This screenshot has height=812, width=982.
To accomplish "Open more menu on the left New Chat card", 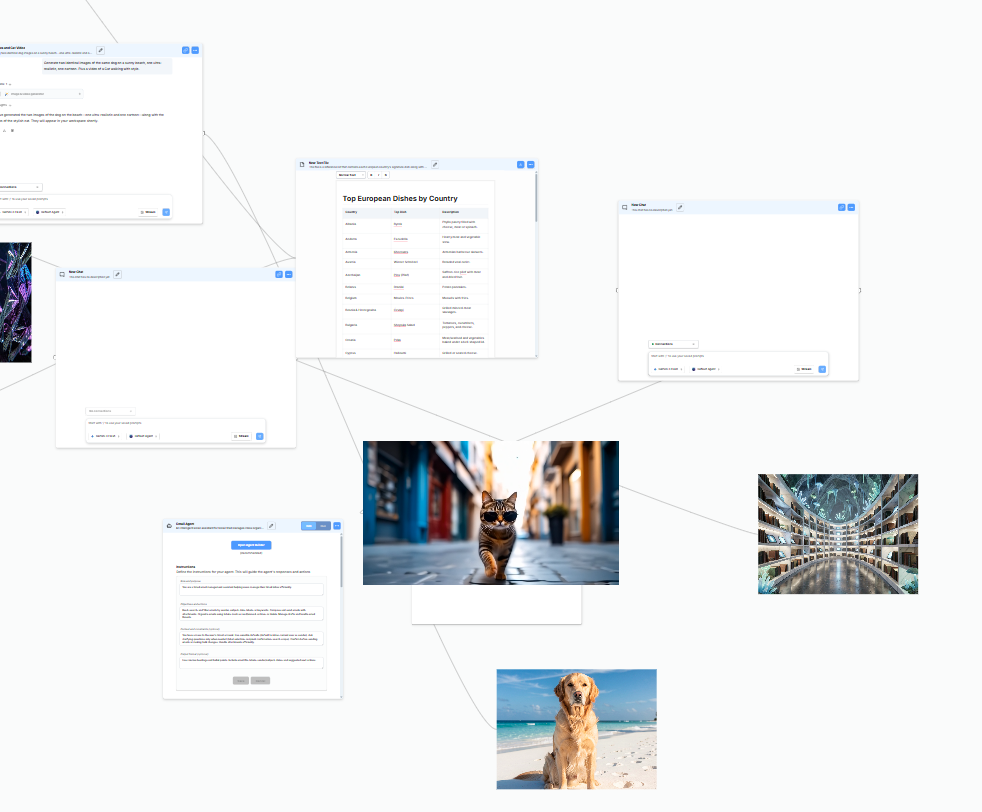I will [x=289, y=274].
